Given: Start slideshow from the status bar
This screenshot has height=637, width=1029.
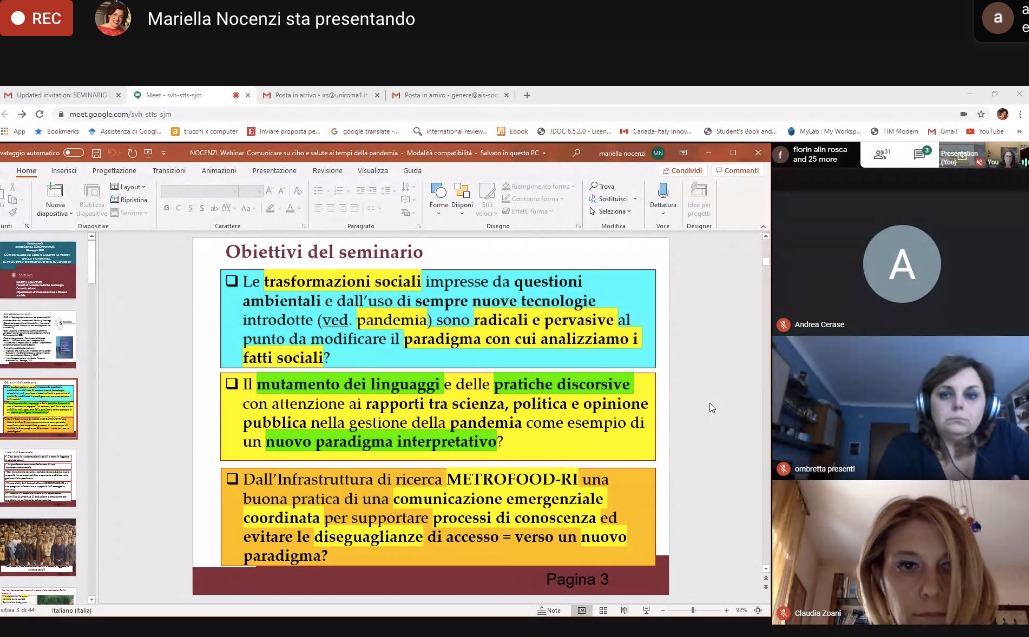Looking at the screenshot, I should click(x=646, y=611).
